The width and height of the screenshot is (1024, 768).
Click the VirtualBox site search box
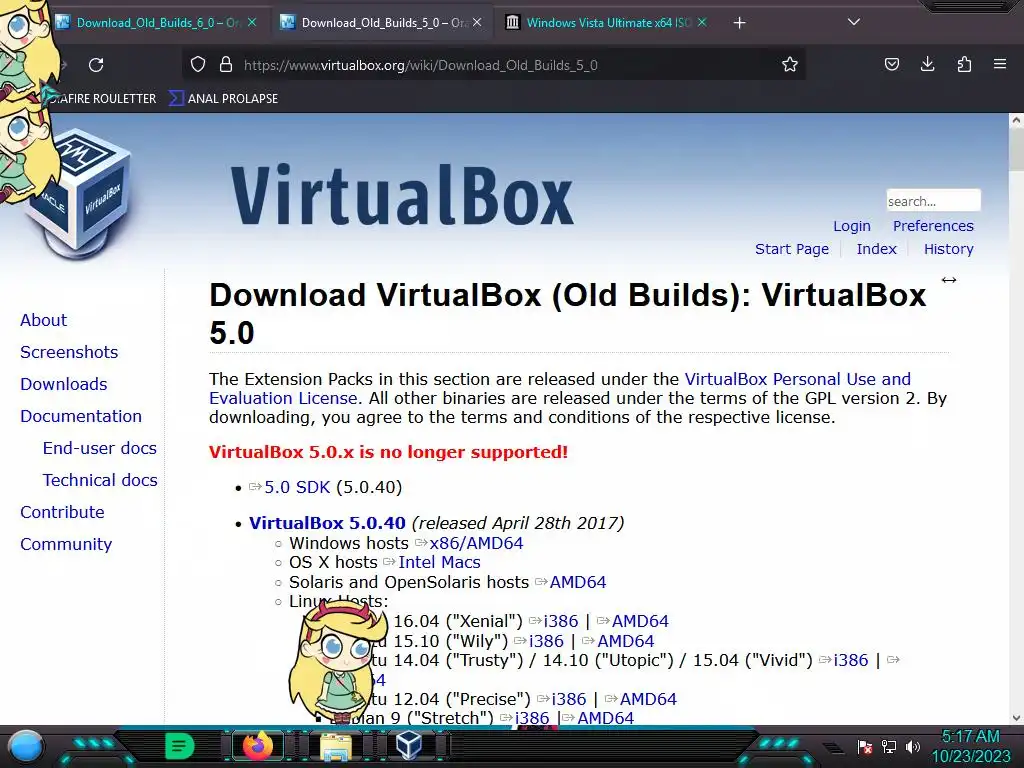click(933, 200)
